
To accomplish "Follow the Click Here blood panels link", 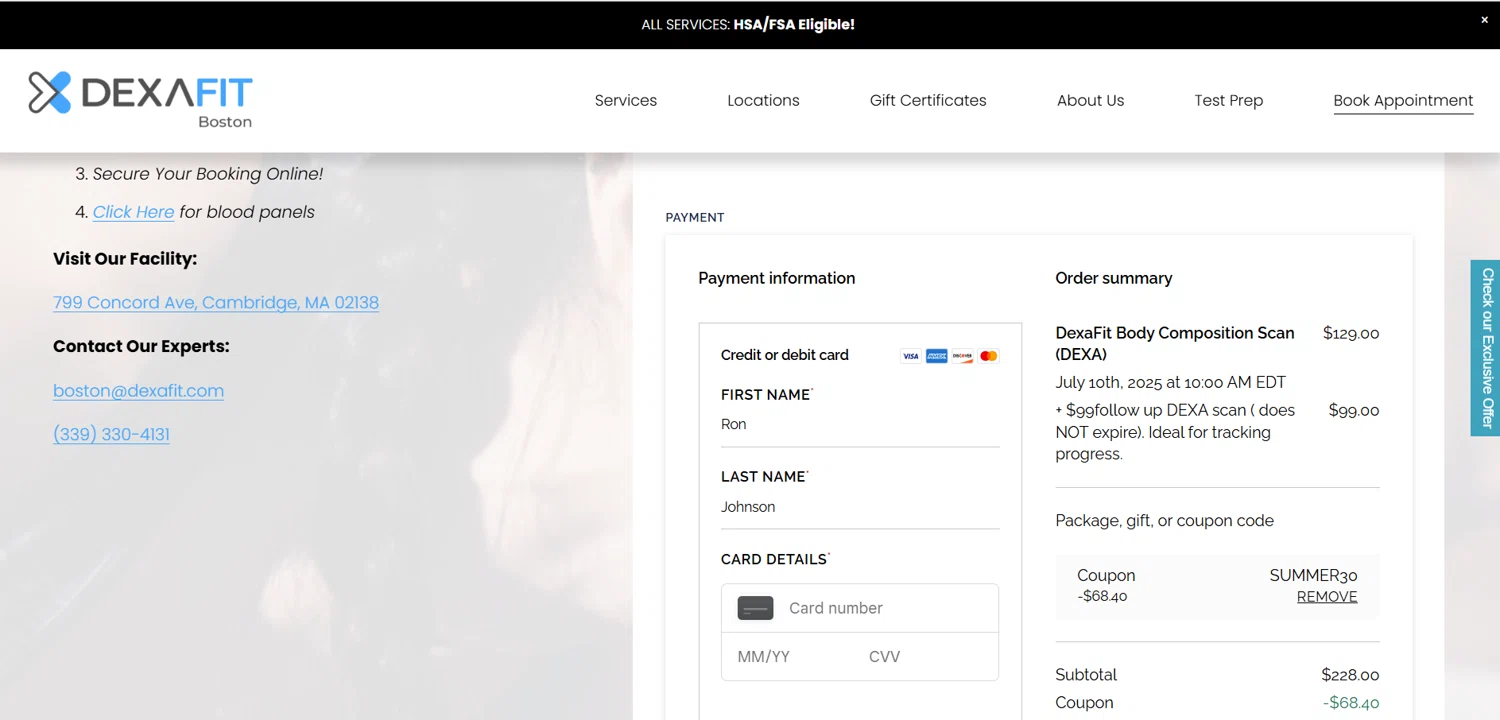I will 133,212.
